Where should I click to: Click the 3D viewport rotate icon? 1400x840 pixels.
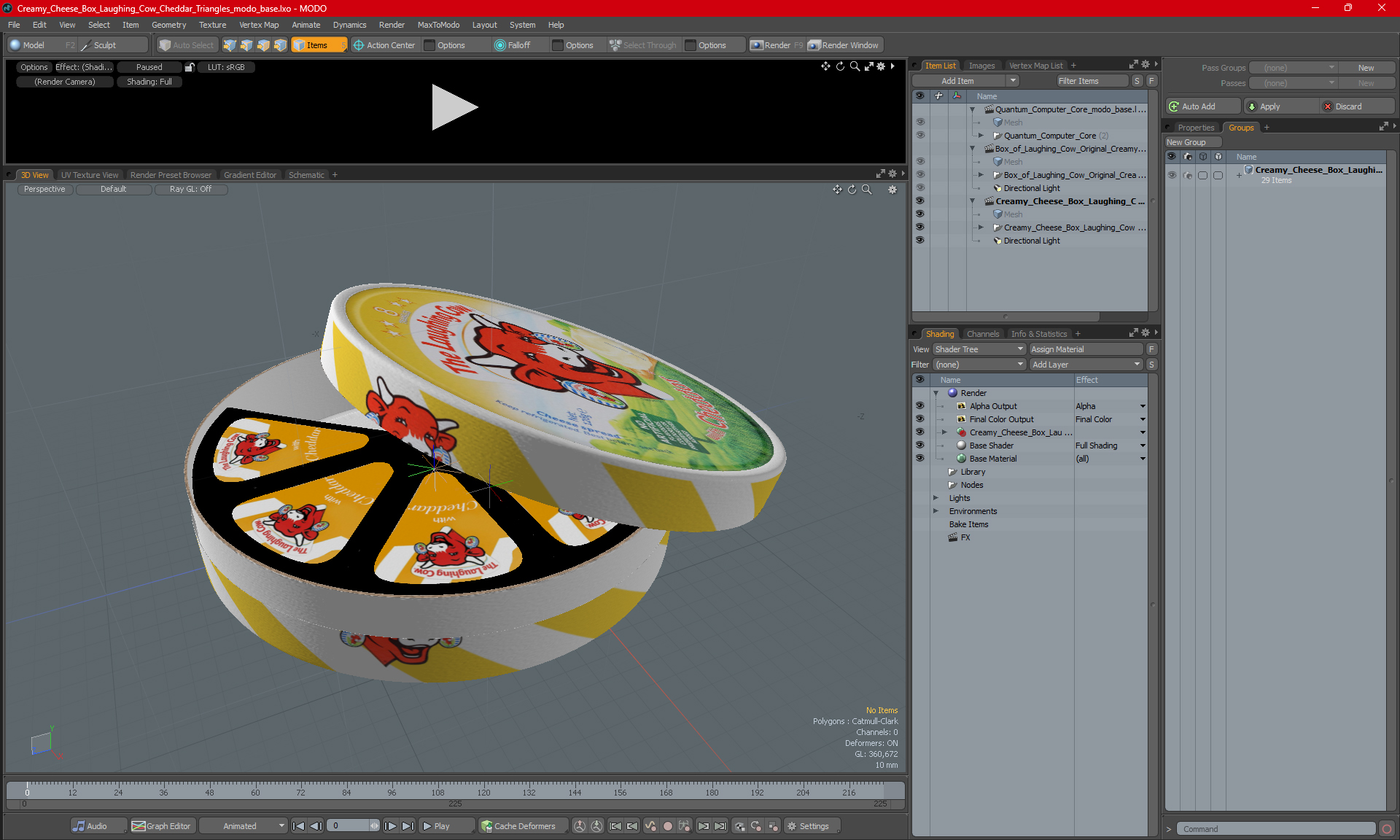click(x=852, y=190)
